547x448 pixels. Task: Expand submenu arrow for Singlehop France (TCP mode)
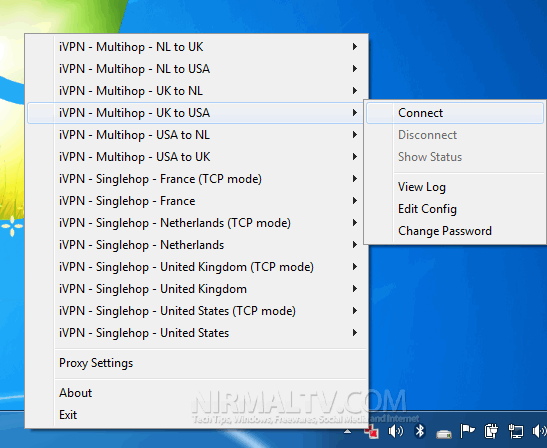(x=355, y=178)
